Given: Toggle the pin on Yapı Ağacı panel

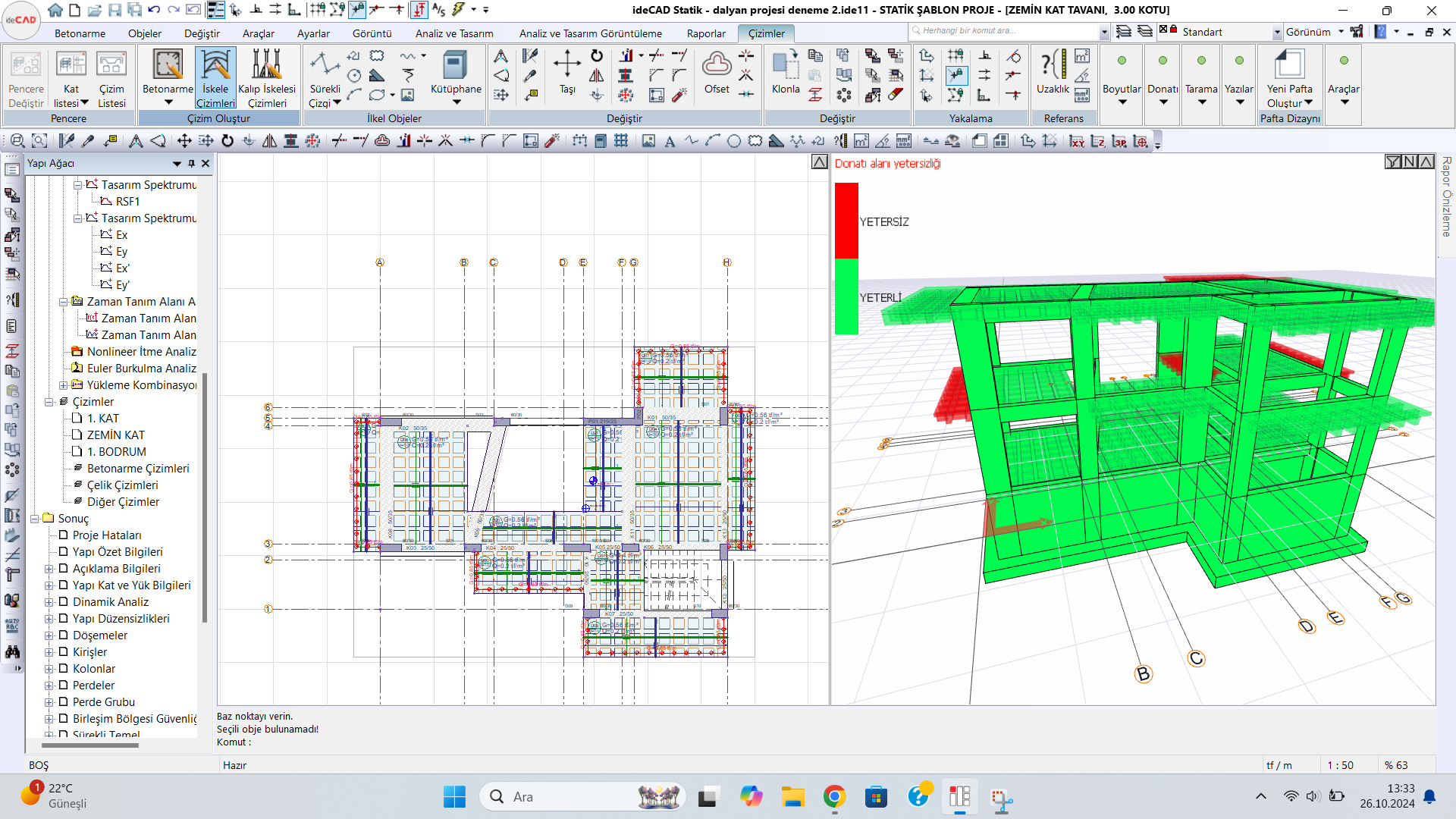Looking at the screenshot, I should [191, 163].
